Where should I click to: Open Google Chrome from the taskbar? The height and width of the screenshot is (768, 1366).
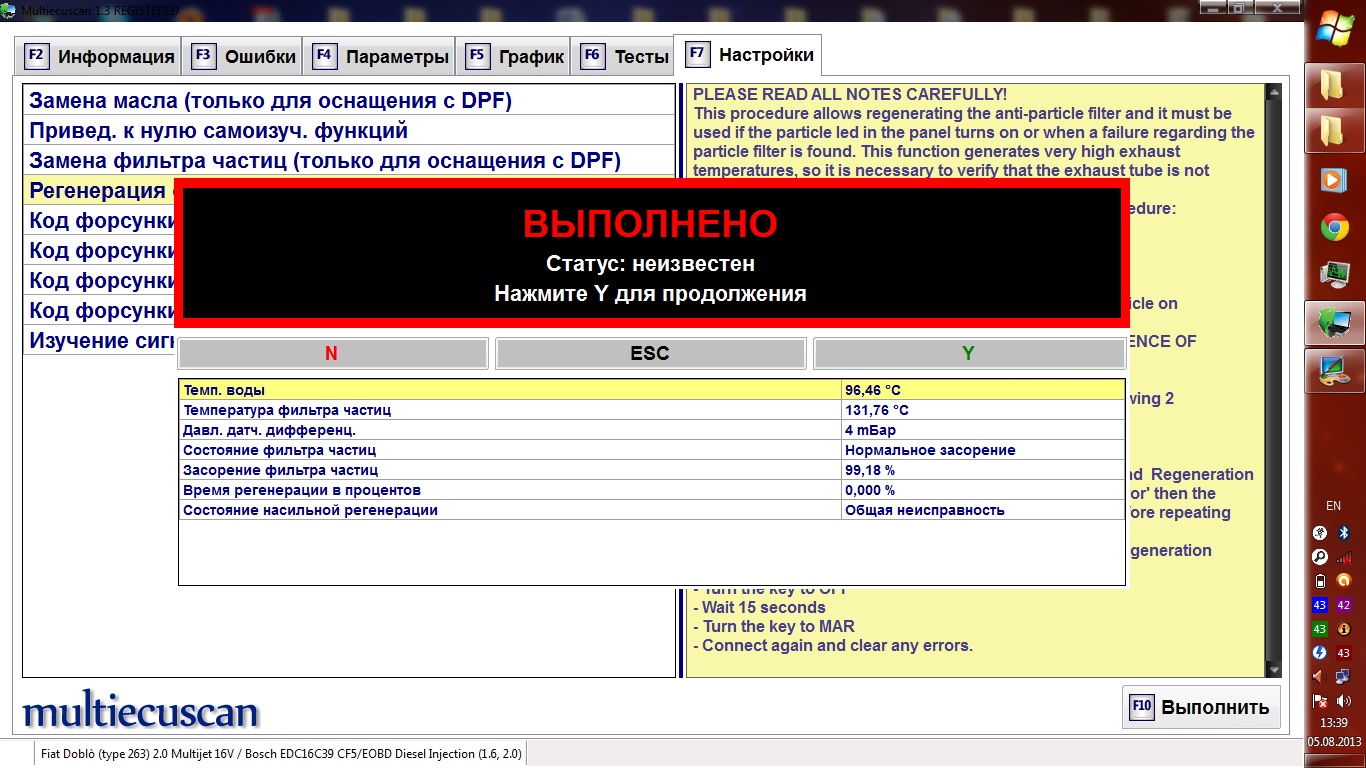1334,228
